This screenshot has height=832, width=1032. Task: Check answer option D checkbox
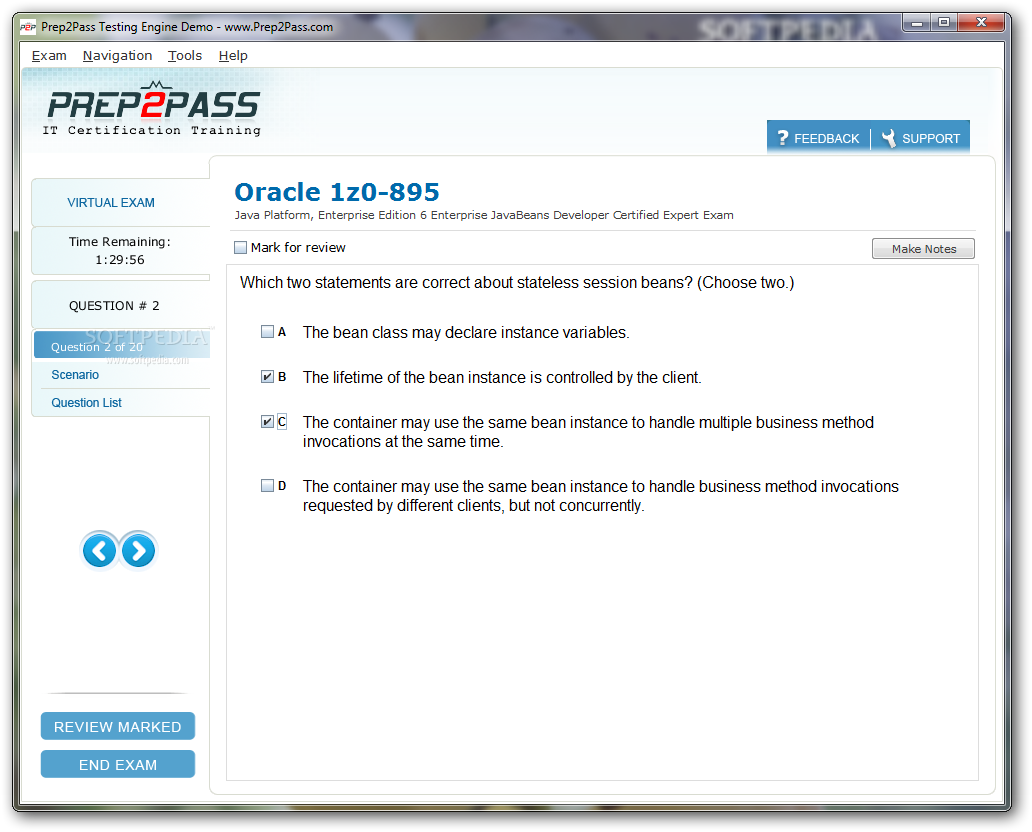click(267, 486)
